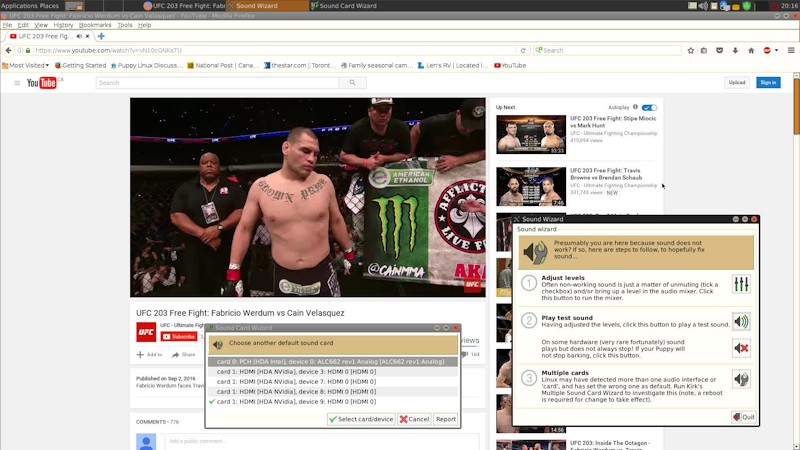This screenshot has height=450, width=800.
Task: Open the Report in Sound Card Wizard
Action: coord(445,419)
